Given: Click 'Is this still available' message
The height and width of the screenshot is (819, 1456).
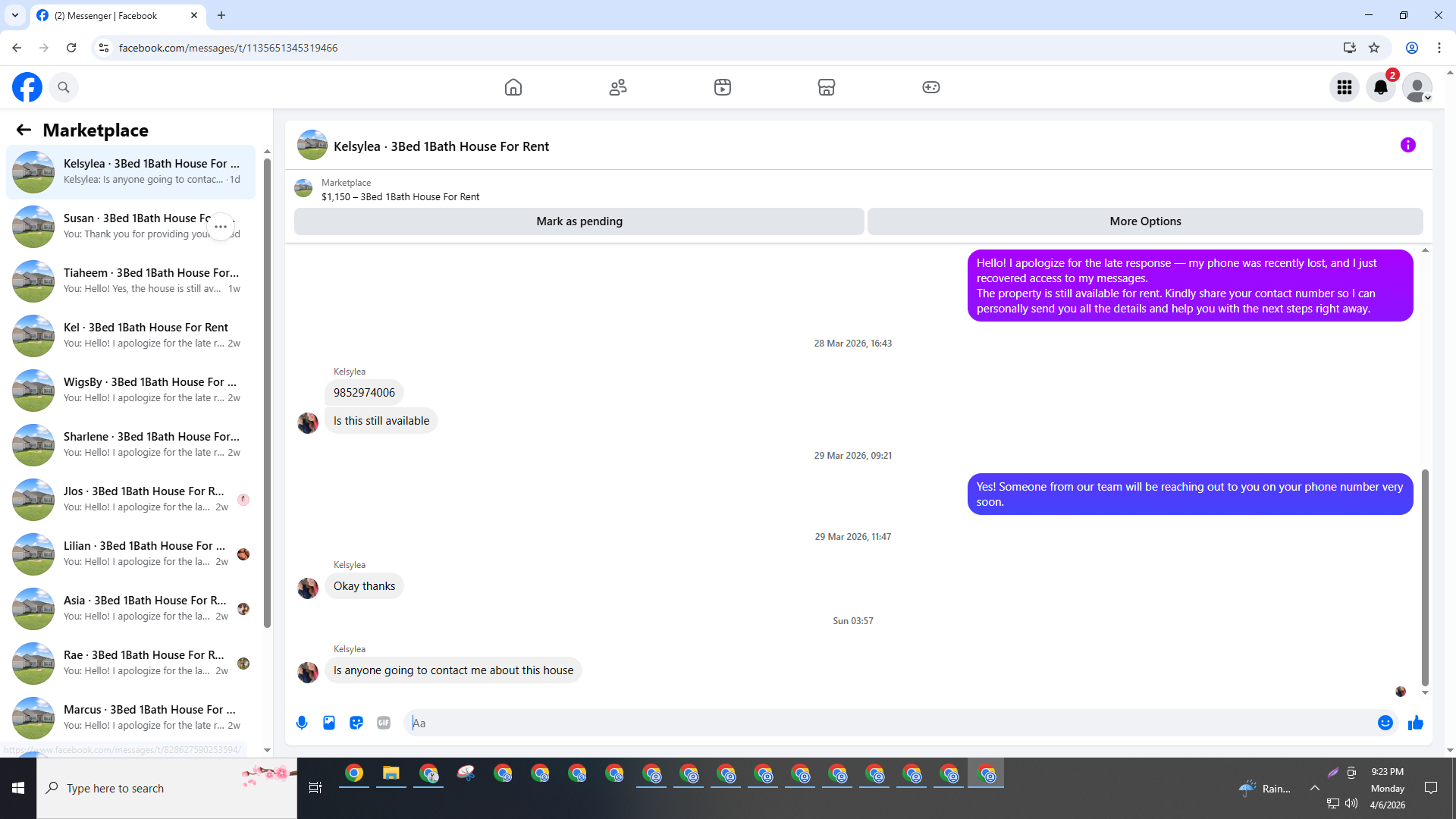Looking at the screenshot, I should (x=381, y=421).
